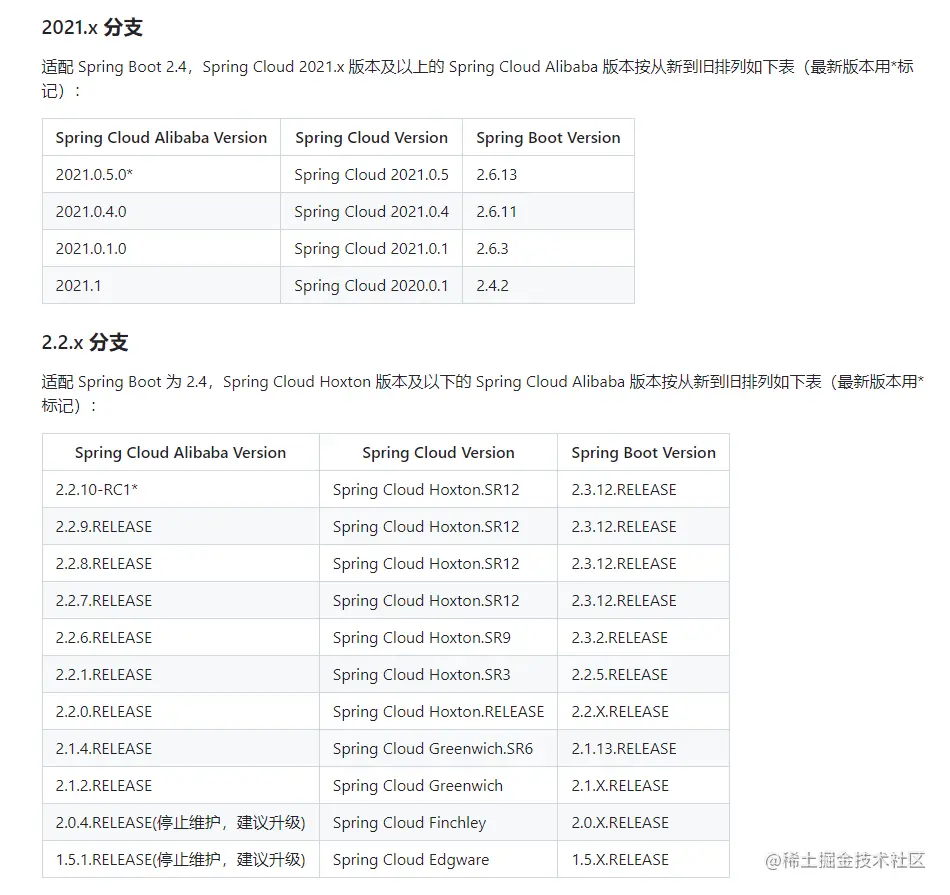Select the "2.6.11" Spring Boot cell
This screenshot has height=895, width=950.
(548, 211)
